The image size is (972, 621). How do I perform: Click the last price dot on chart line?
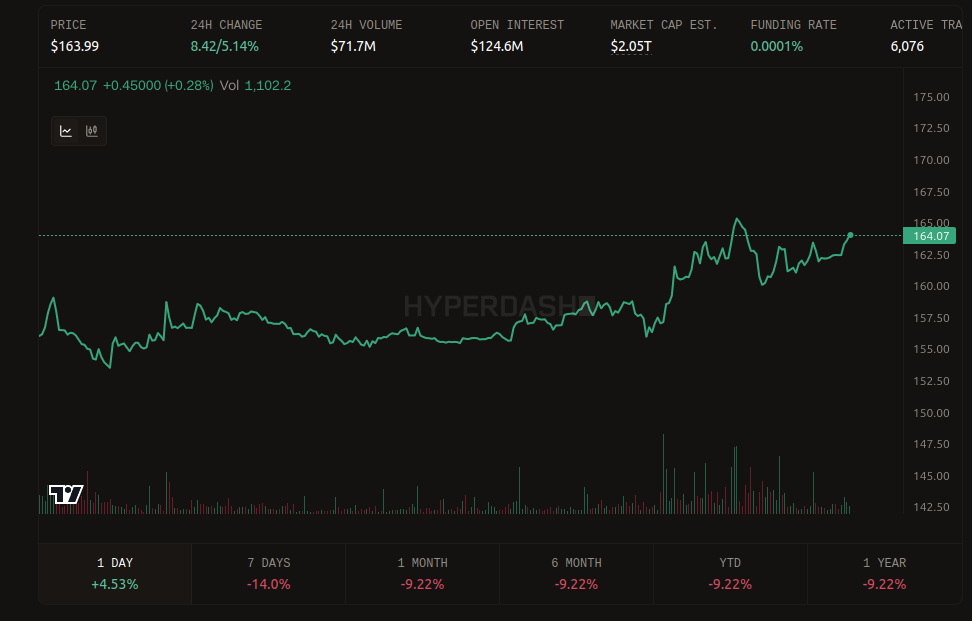850,235
